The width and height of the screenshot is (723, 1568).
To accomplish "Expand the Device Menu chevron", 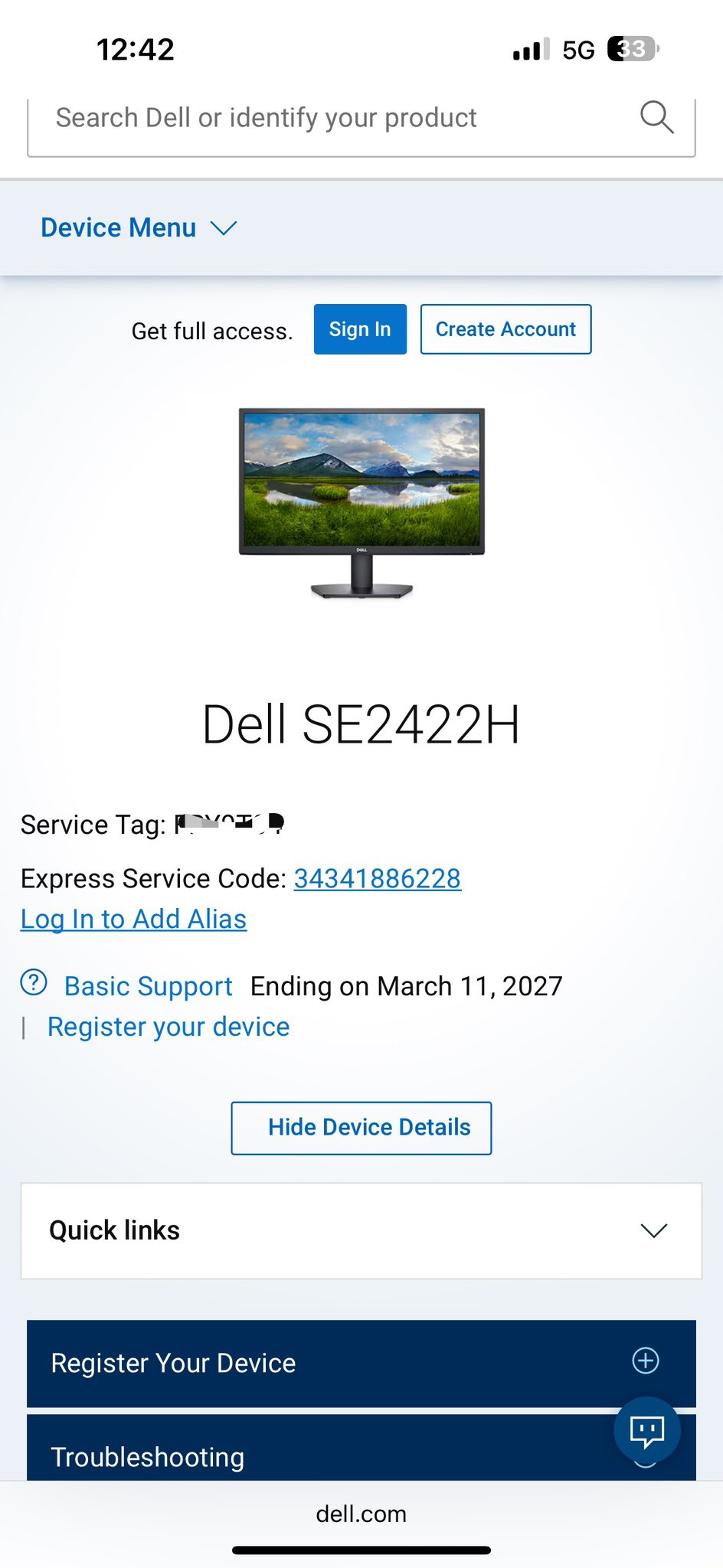I will pos(224,228).
